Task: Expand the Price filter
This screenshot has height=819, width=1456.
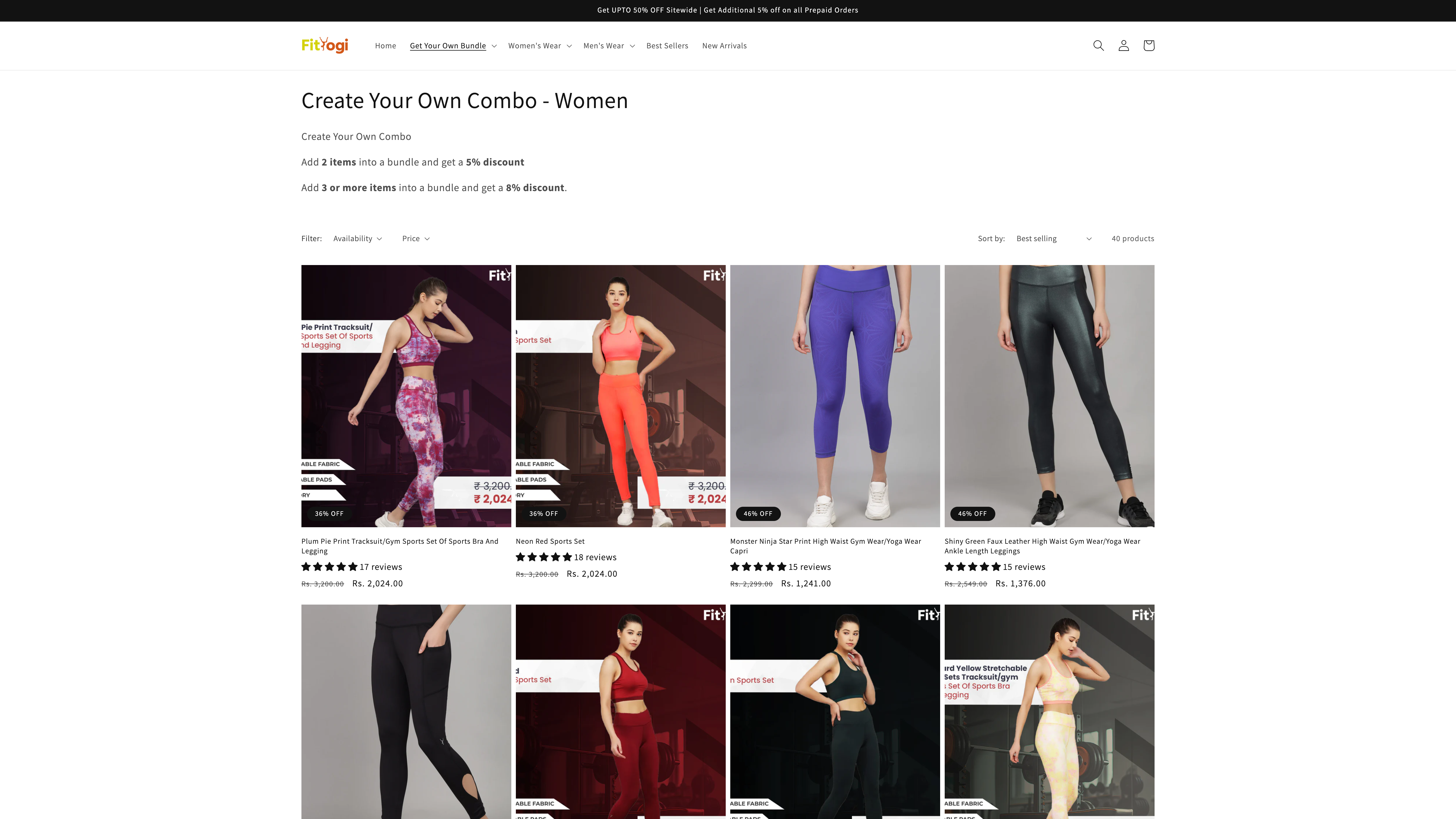Action: (x=415, y=239)
